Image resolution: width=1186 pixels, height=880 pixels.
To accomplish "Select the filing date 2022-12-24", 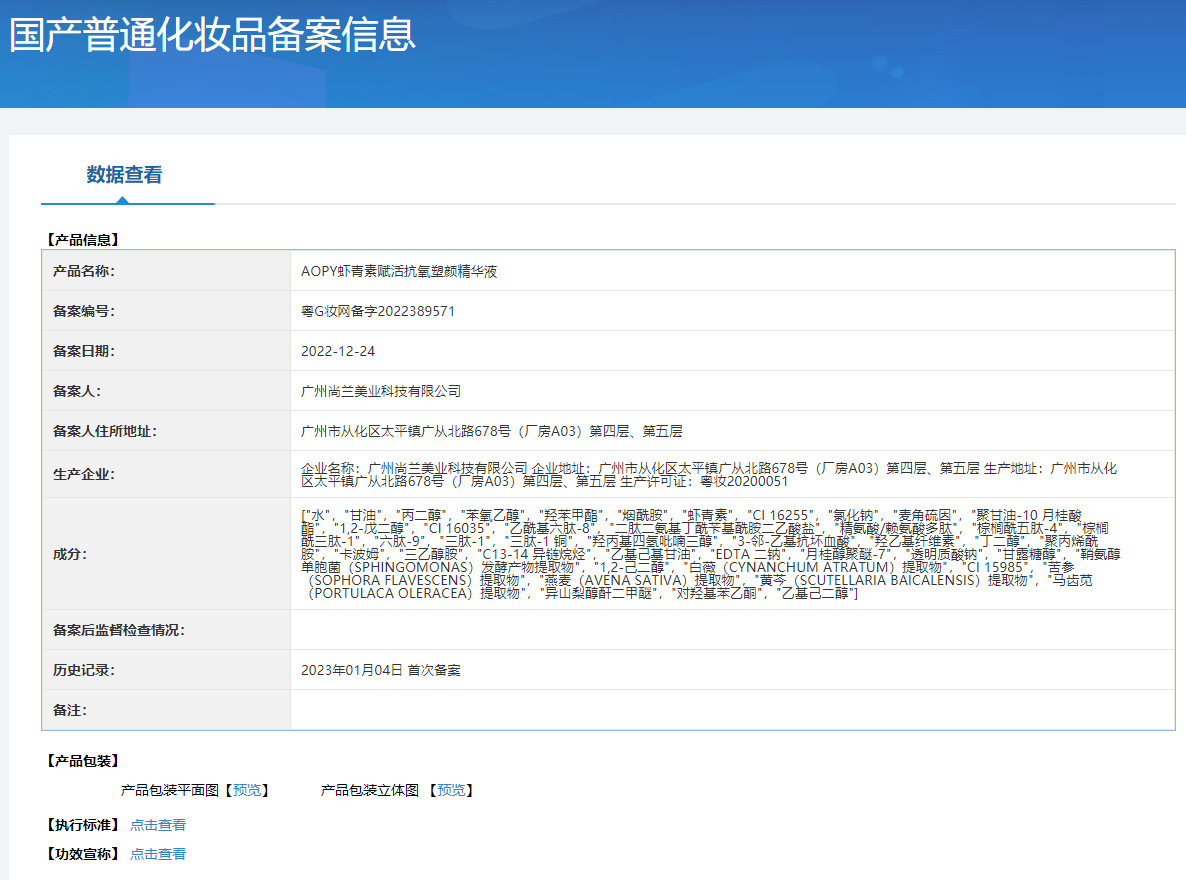I will coord(338,351).
